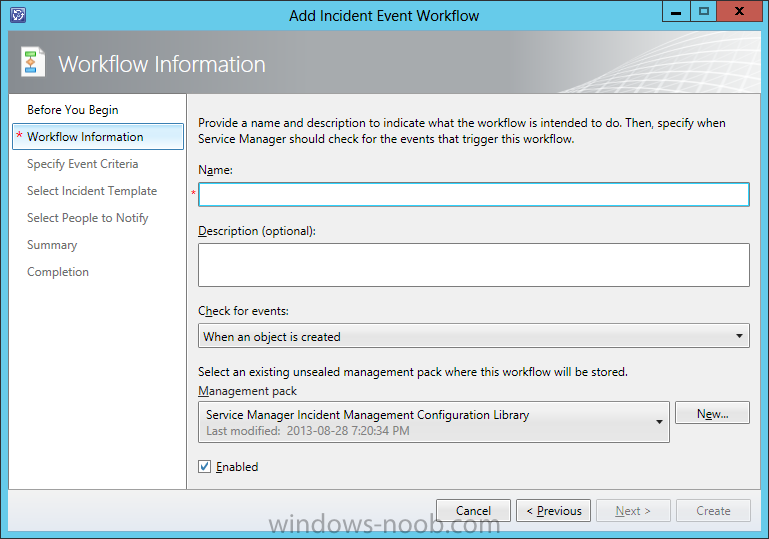769x539 pixels.
Task: Click the Cancel button
Action: pos(473,511)
